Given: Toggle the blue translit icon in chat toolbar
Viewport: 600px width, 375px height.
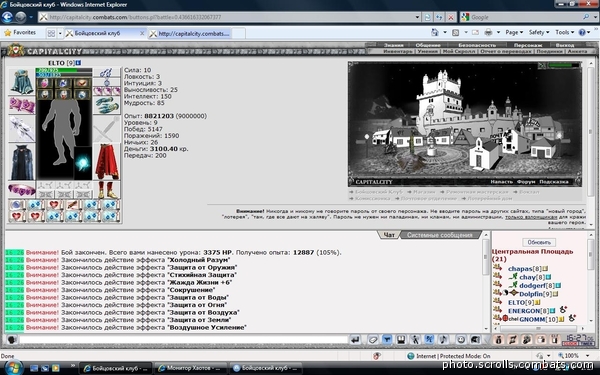Looking at the screenshot, I should point(429,340).
